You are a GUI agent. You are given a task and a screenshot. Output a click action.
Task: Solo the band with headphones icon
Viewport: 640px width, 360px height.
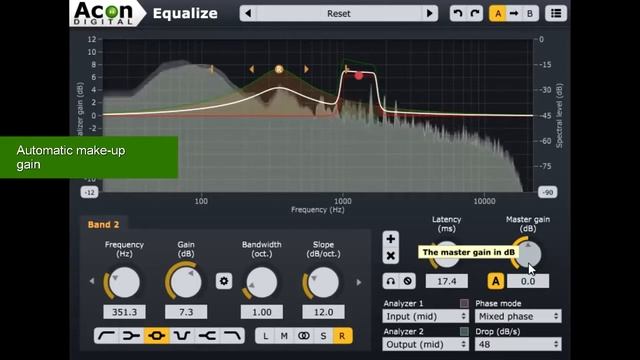pyautogui.click(x=391, y=281)
